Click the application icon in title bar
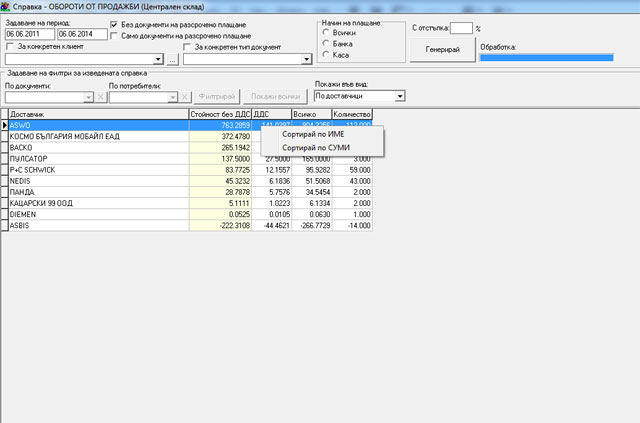 [5, 7]
